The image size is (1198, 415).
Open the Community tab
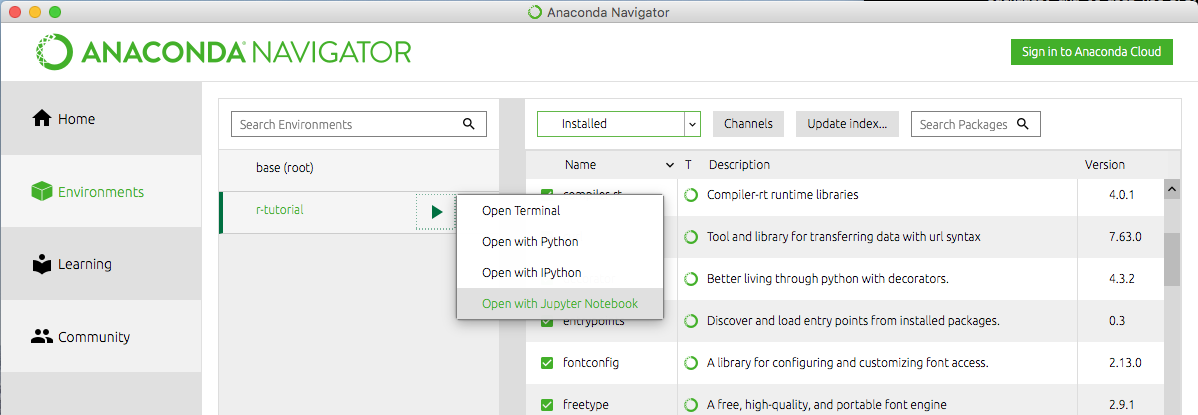[x=101, y=336]
